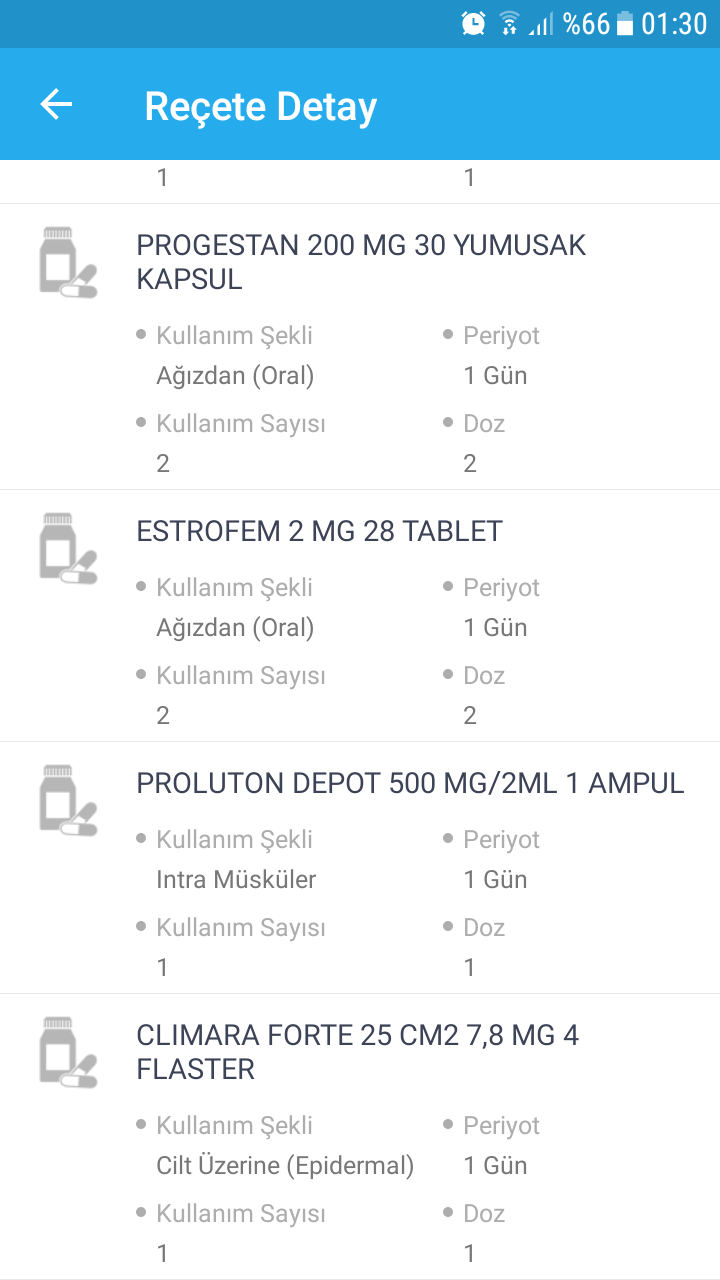Tap the battery icon in status bar
This screenshot has width=720, height=1280.
click(625, 24)
